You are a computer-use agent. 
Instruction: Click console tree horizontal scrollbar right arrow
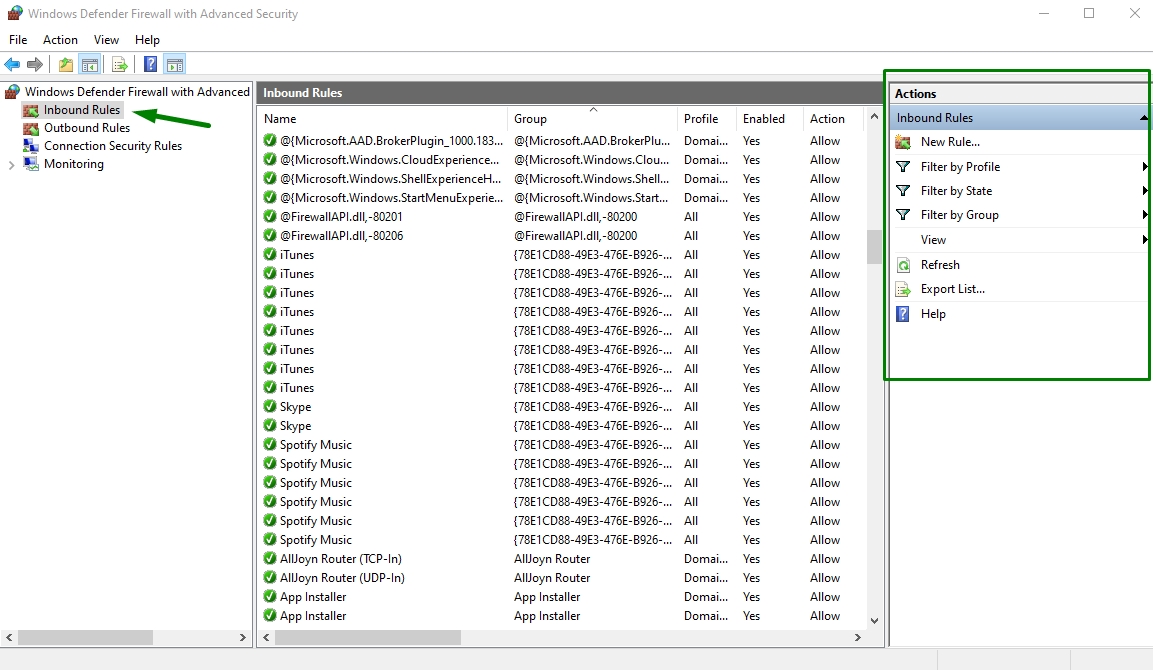click(x=243, y=638)
